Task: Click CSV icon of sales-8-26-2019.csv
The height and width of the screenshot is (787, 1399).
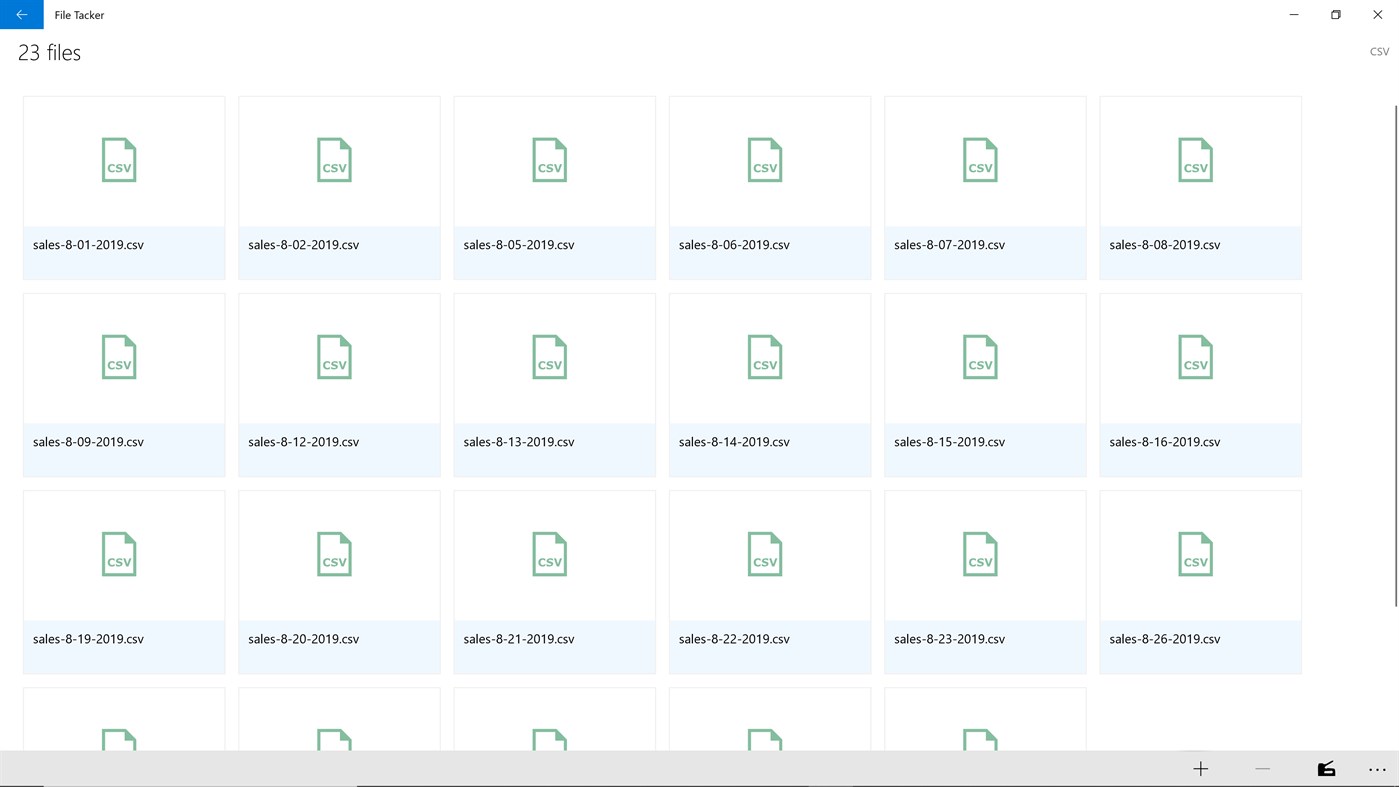Action: click(1196, 554)
